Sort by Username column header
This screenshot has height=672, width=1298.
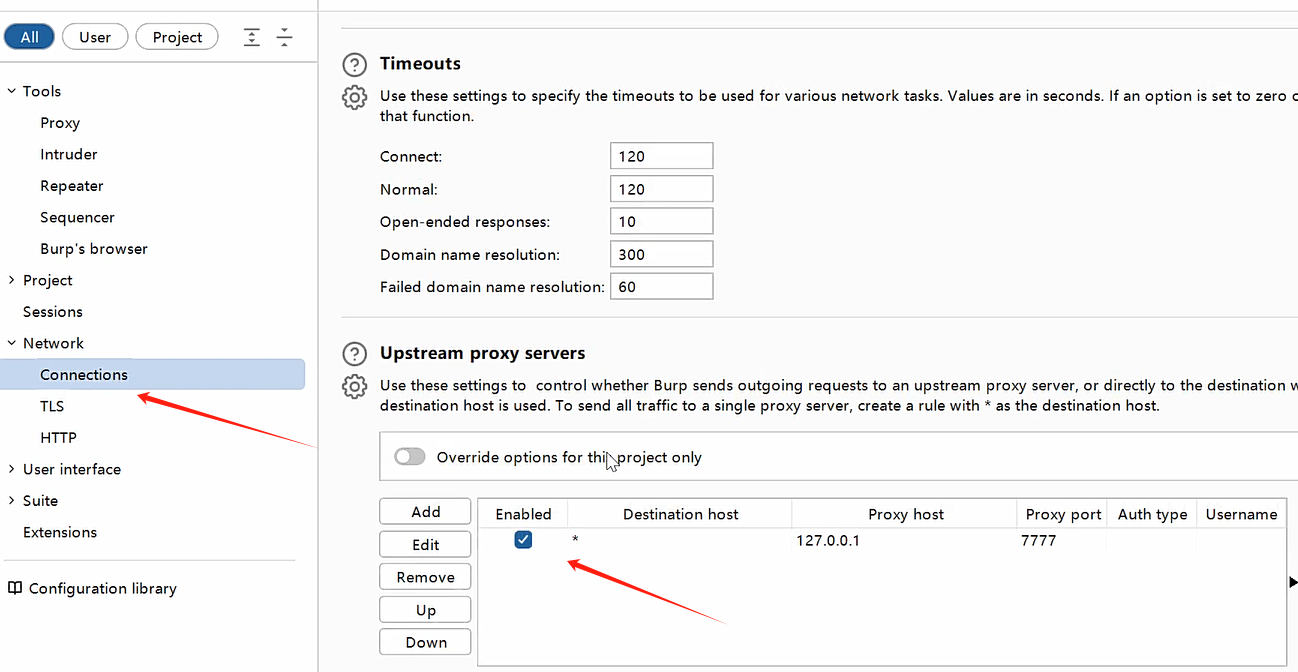tap(1241, 514)
